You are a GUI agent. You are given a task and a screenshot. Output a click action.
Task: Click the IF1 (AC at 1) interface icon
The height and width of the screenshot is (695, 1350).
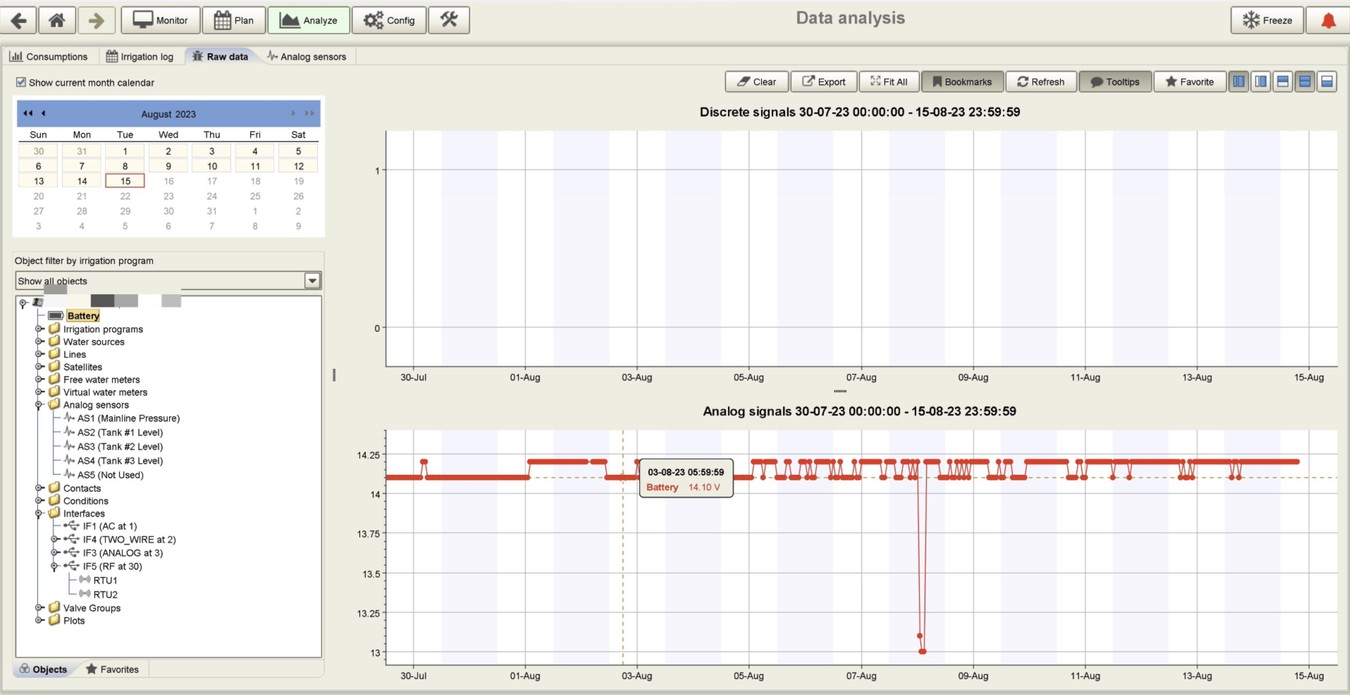coord(72,526)
